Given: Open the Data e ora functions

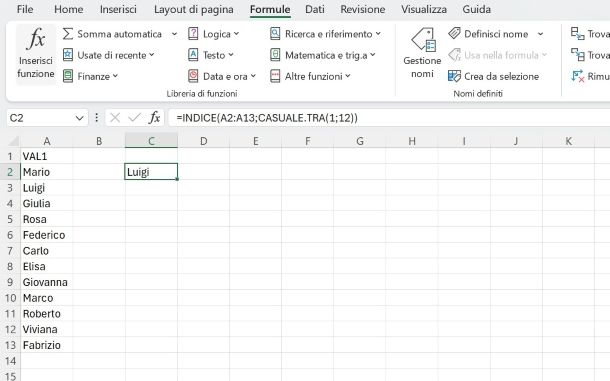Looking at the screenshot, I should coord(222,76).
